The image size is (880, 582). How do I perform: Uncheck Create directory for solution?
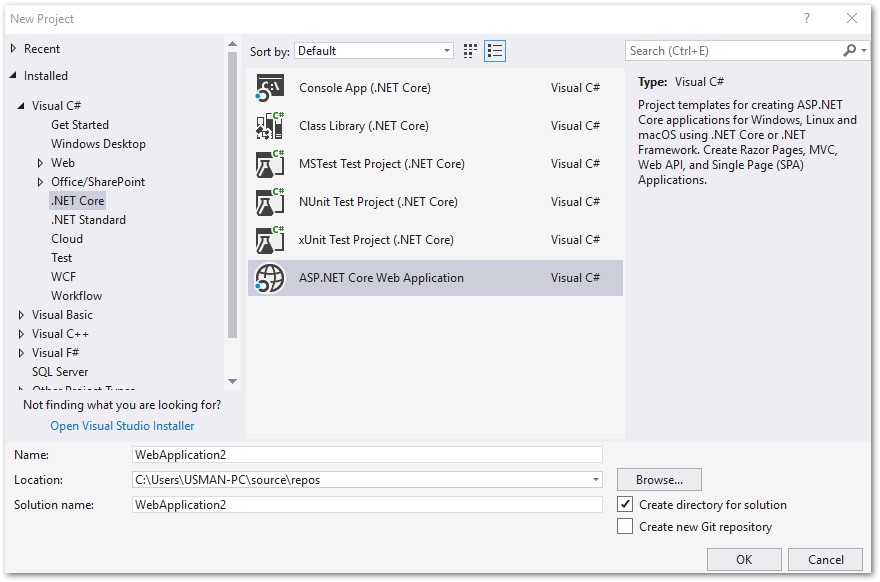[626, 505]
